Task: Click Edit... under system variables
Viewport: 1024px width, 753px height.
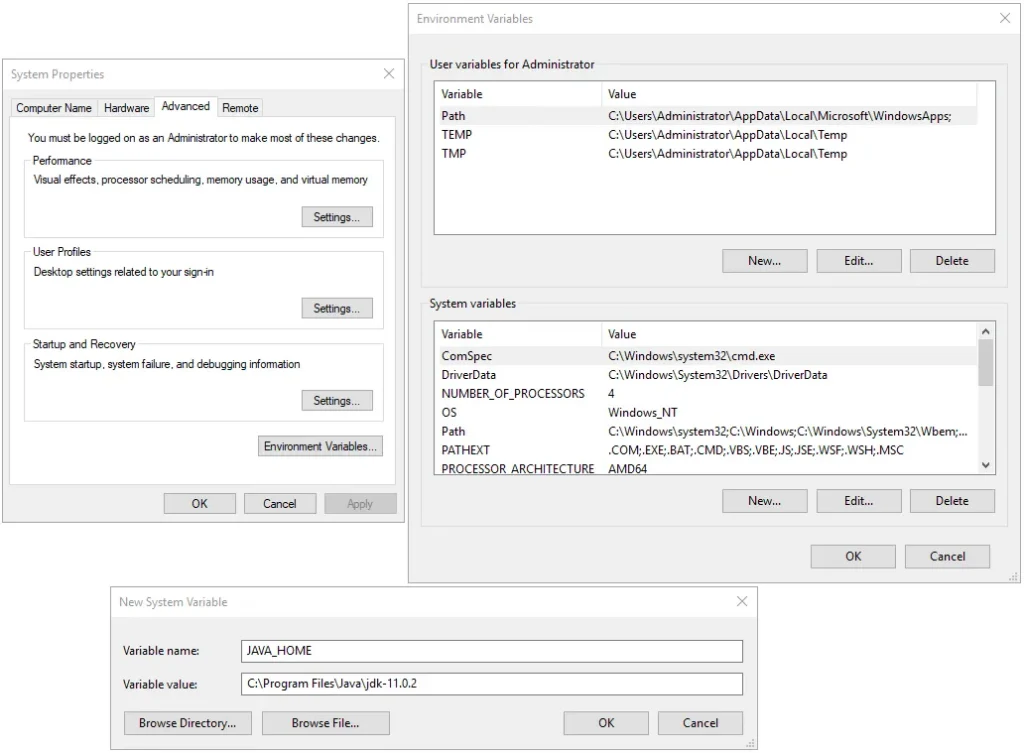Action: (x=858, y=501)
